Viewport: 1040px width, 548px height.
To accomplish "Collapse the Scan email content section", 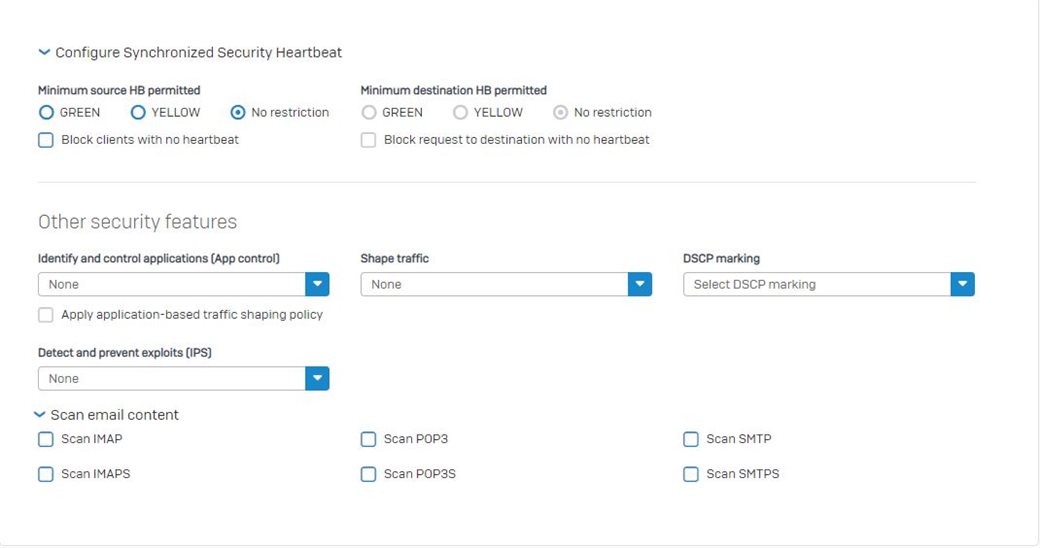I will (39, 415).
